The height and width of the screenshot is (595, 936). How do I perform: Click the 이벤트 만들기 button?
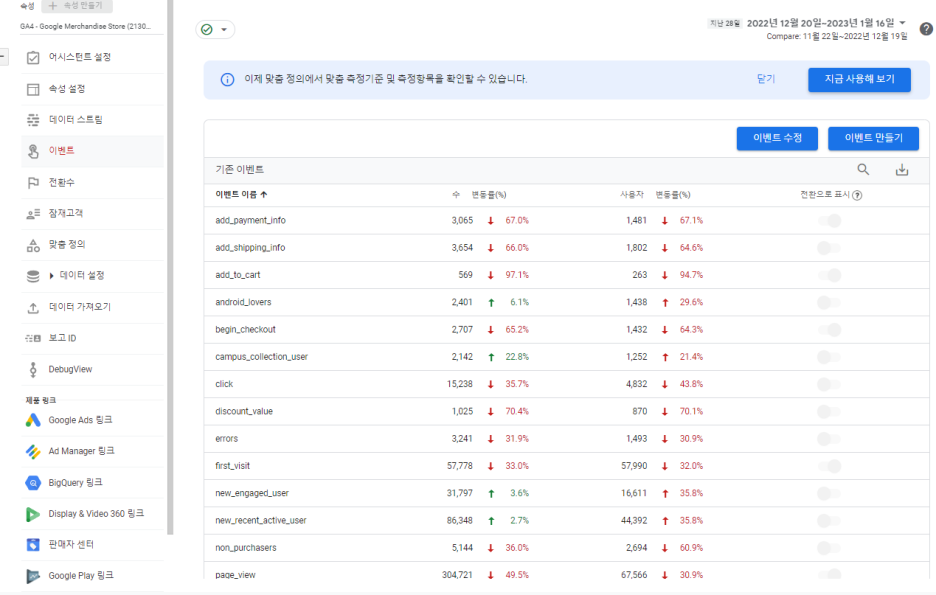tap(873, 138)
